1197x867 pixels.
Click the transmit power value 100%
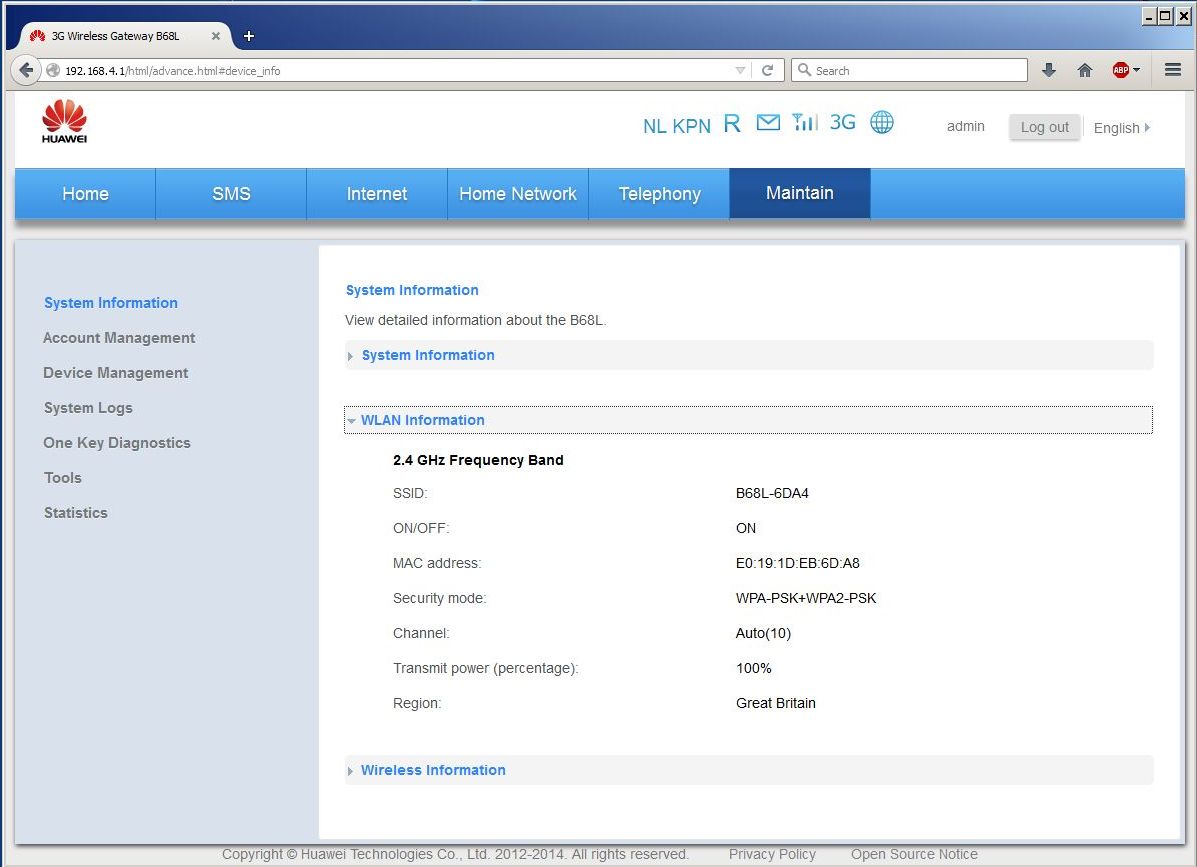point(753,669)
